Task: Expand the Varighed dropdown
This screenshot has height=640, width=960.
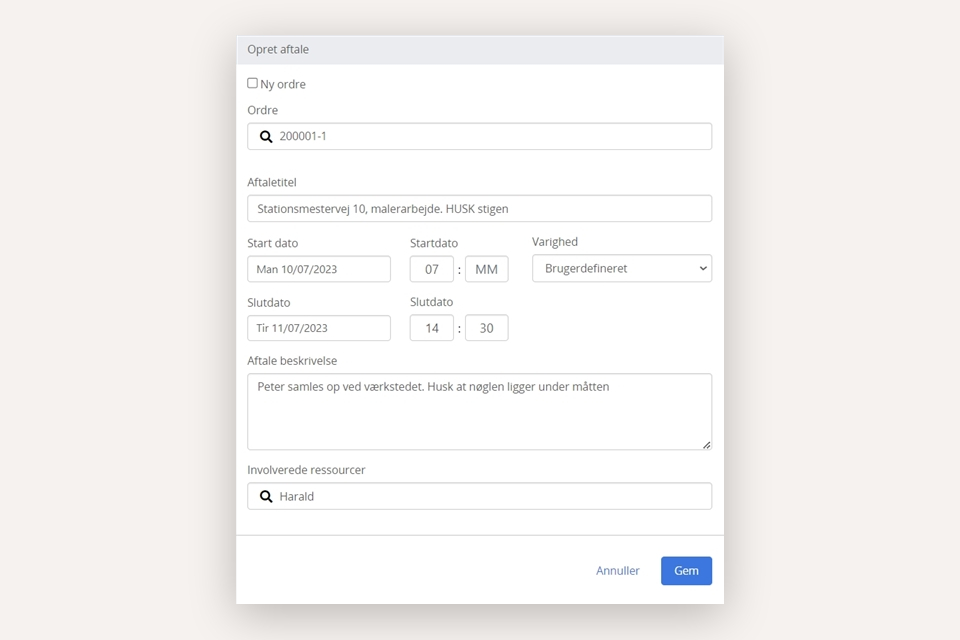Action: coord(621,269)
